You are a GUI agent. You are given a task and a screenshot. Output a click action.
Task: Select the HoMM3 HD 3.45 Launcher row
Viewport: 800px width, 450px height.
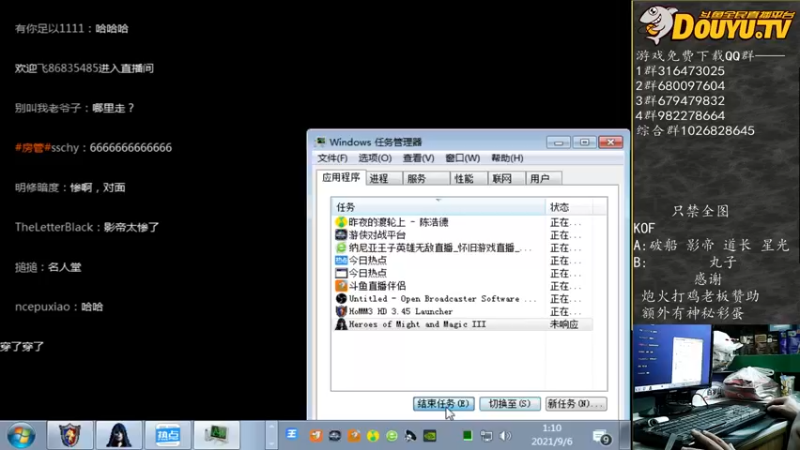tap(463, 311)
